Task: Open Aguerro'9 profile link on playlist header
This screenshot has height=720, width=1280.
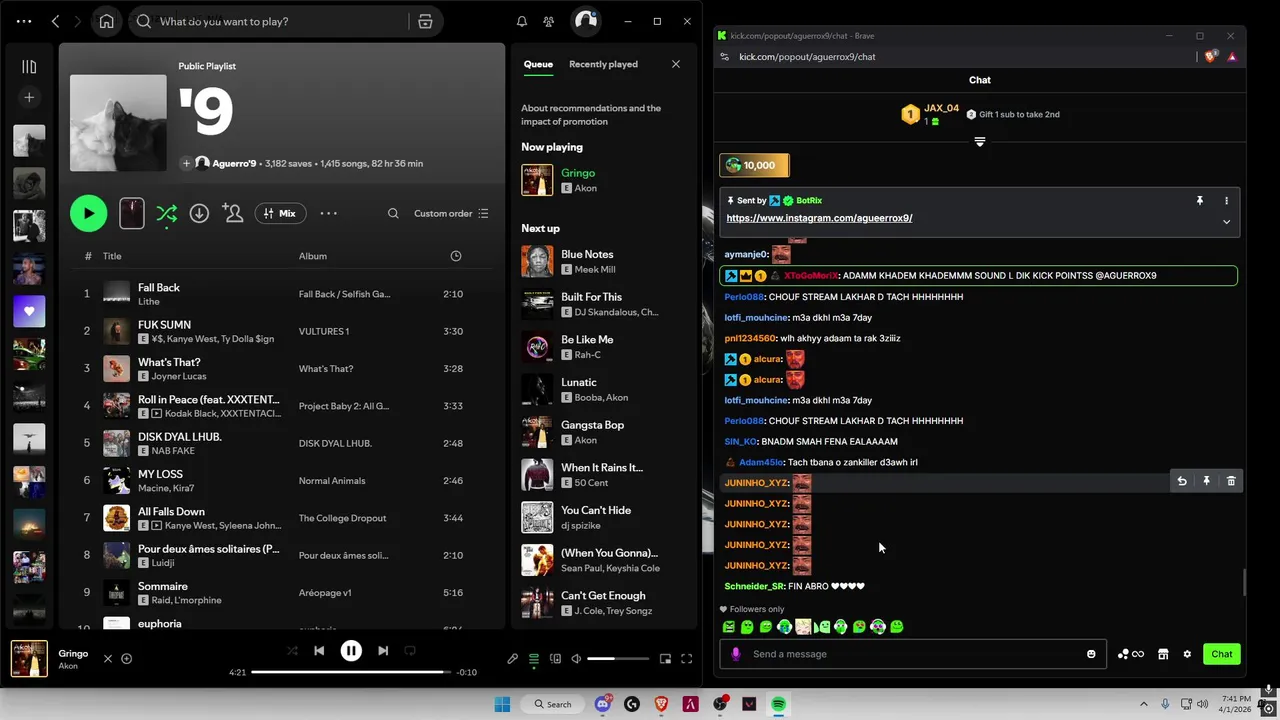Action: (235, 163)
